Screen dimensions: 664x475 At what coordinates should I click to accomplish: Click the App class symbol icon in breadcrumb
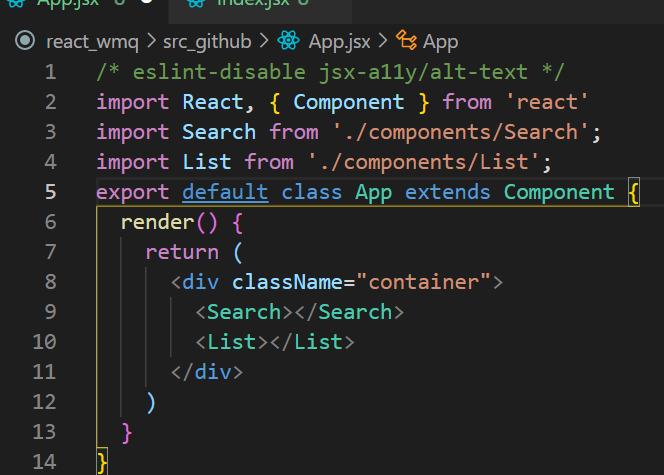406,41
